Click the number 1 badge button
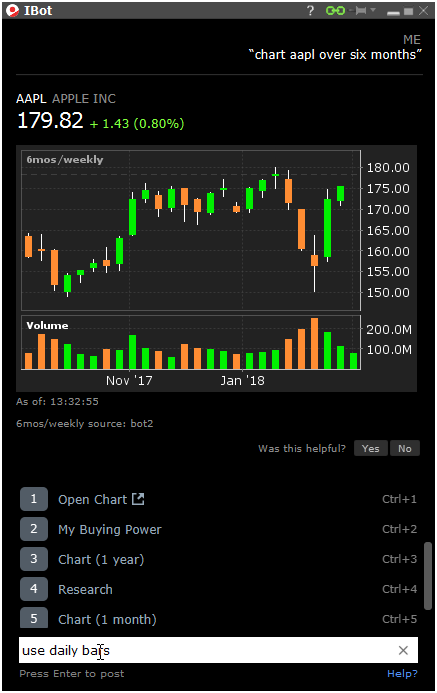437x693 pixels. click(x=34, y=499)
